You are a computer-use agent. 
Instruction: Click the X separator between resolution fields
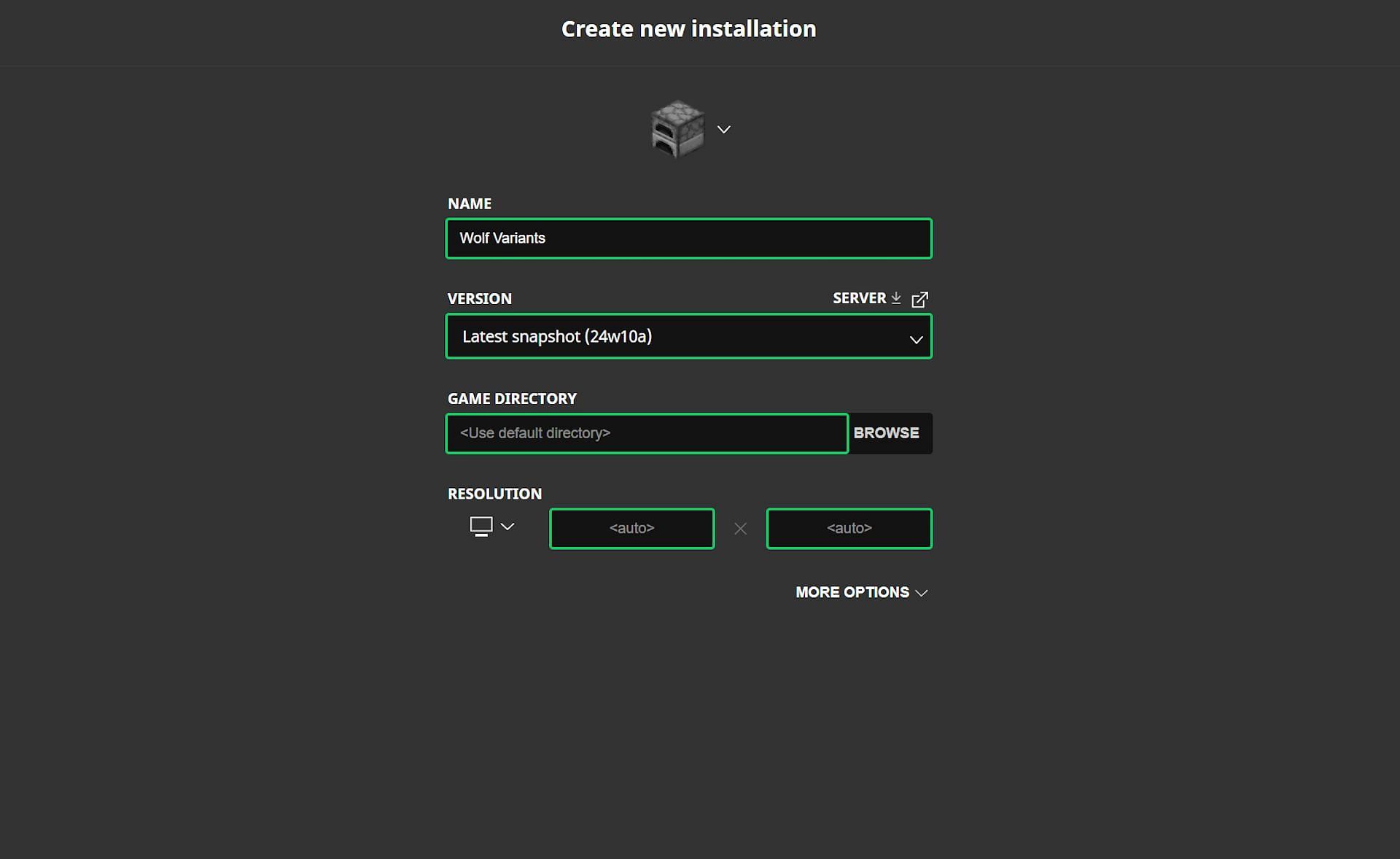(740, 529)
